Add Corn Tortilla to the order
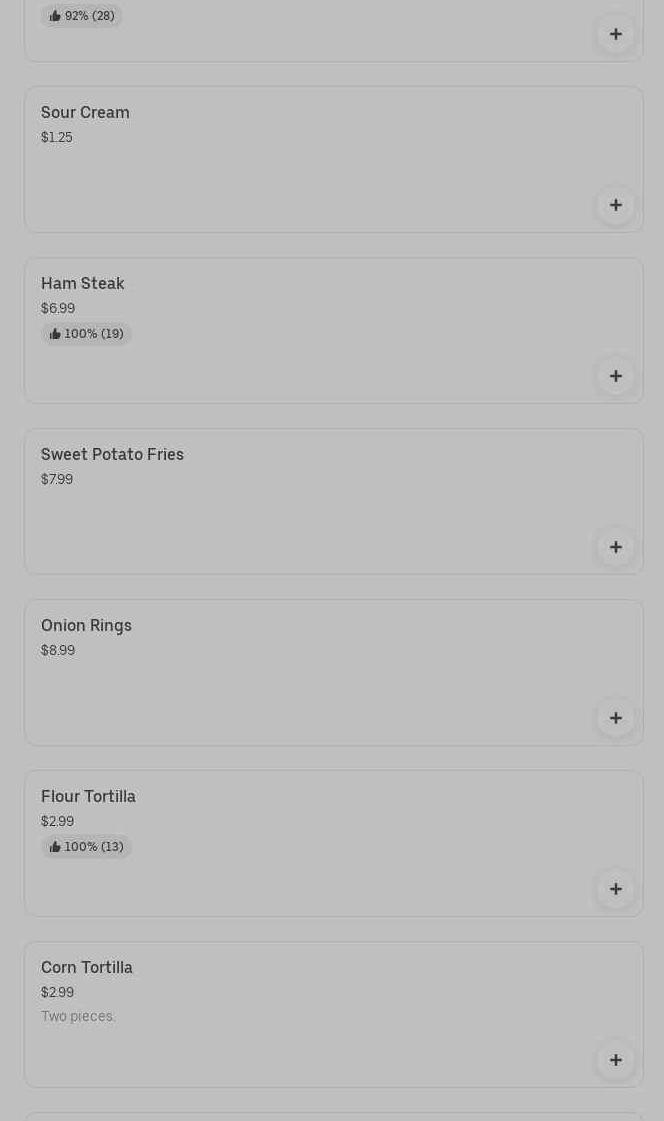Viewport: 664px width, 1121px height. [x=616, y=1060]
